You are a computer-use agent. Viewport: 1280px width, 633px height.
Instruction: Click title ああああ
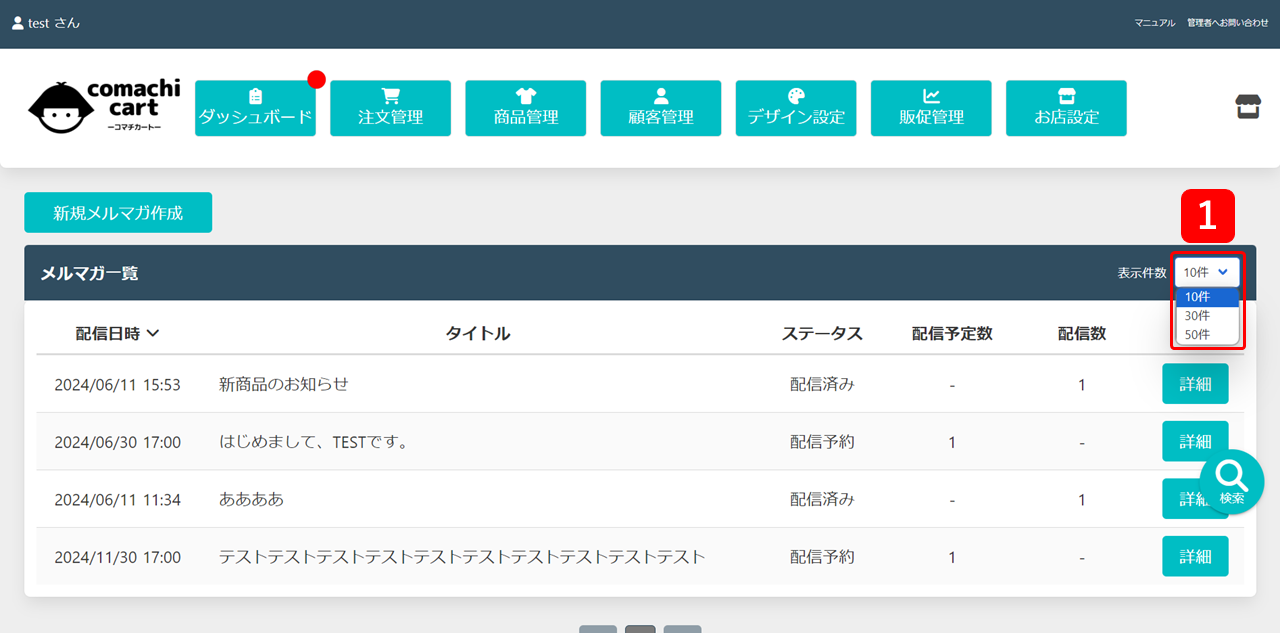[x=251, y=499]
